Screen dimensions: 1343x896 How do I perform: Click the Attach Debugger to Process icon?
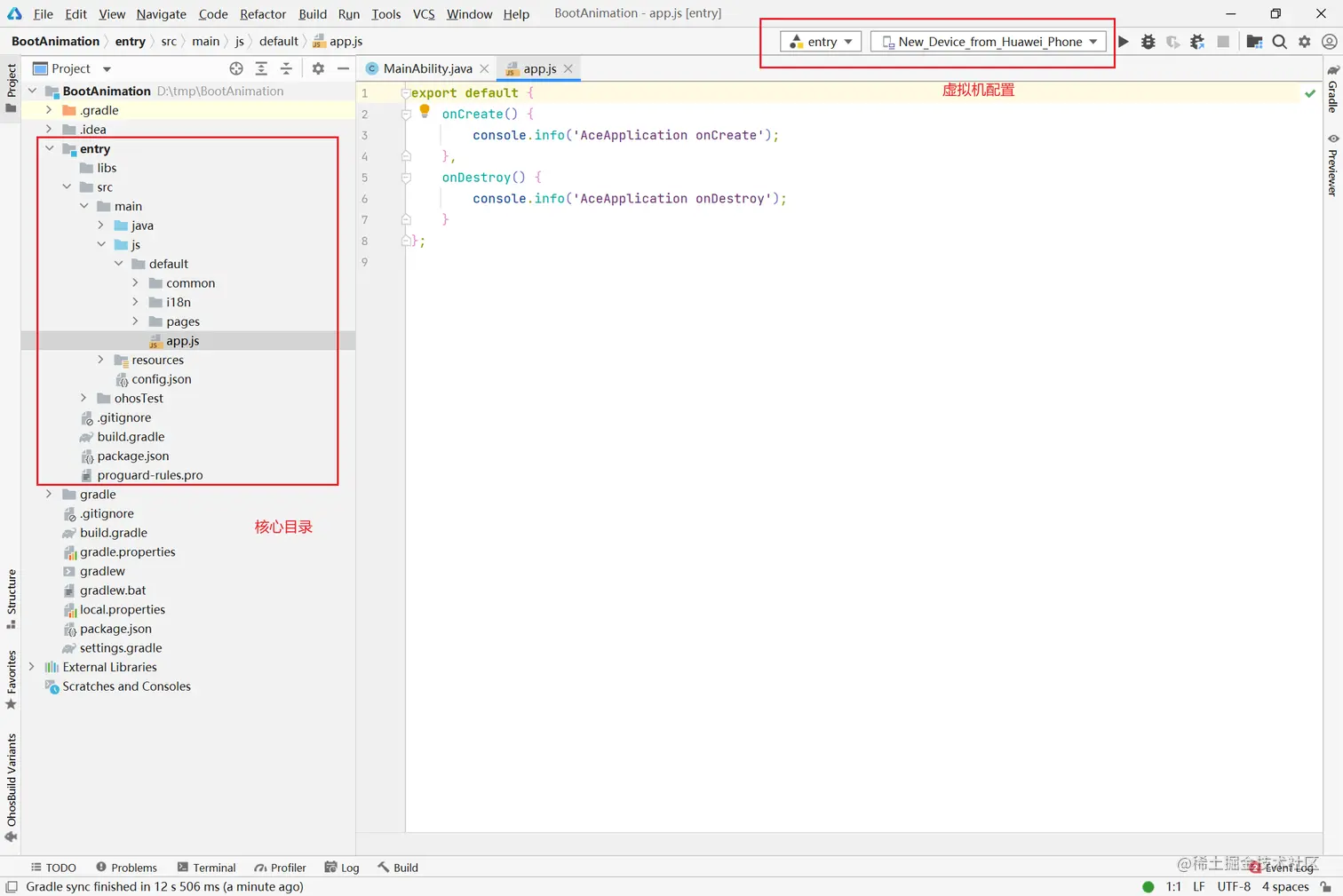pos(1197,42)
